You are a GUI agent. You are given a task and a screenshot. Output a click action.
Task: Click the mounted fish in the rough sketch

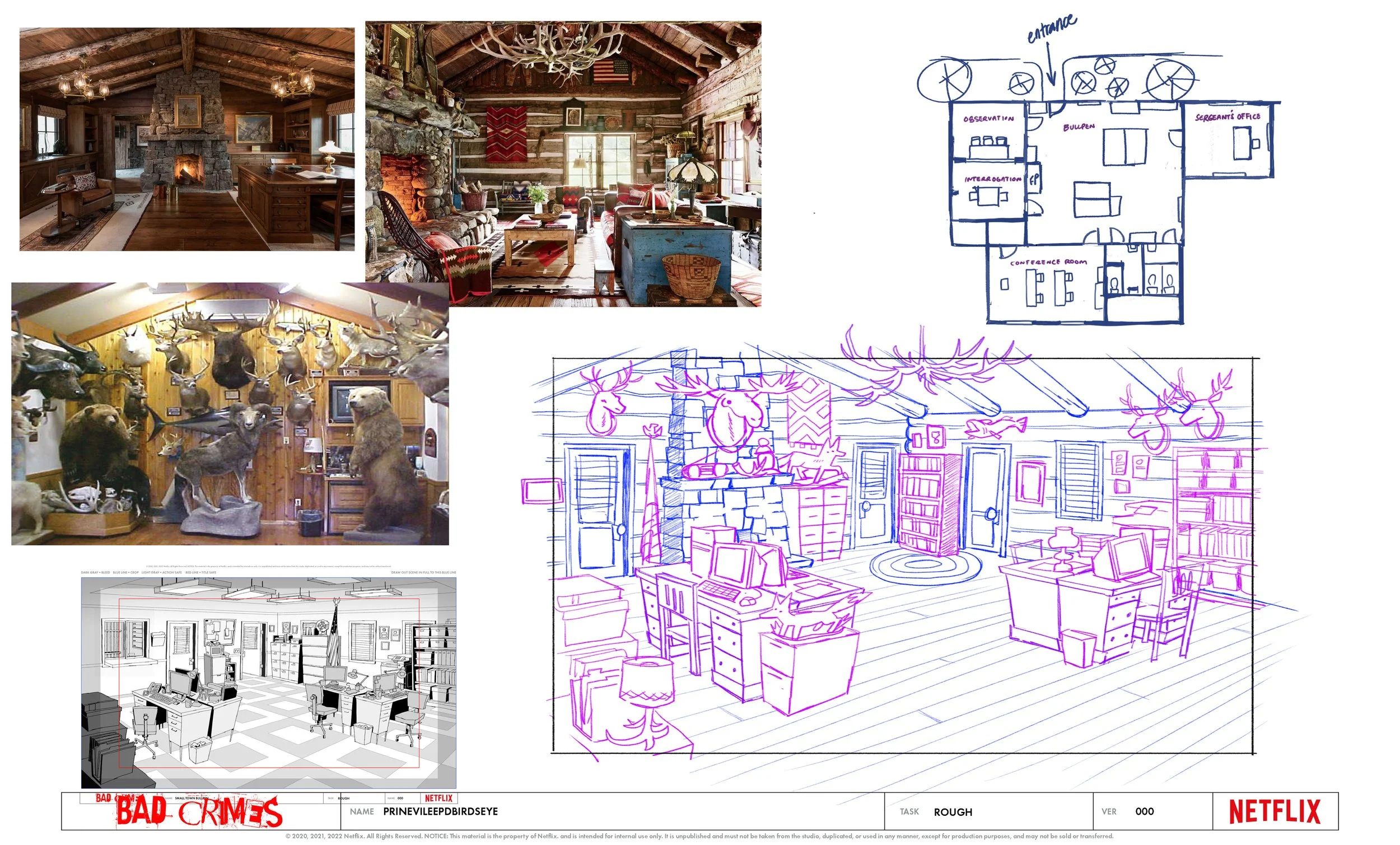997,427
